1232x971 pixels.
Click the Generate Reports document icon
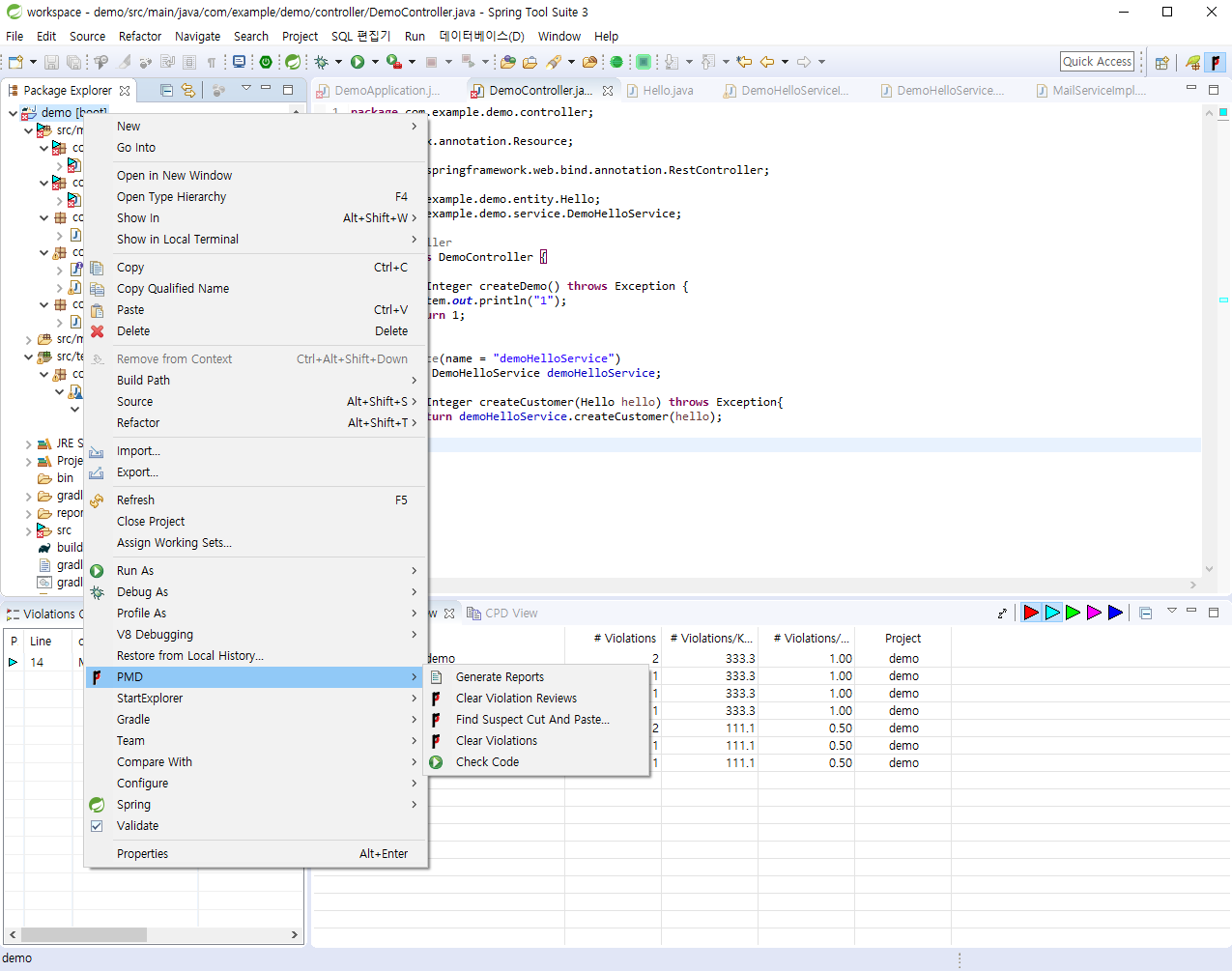click(437, 677)
